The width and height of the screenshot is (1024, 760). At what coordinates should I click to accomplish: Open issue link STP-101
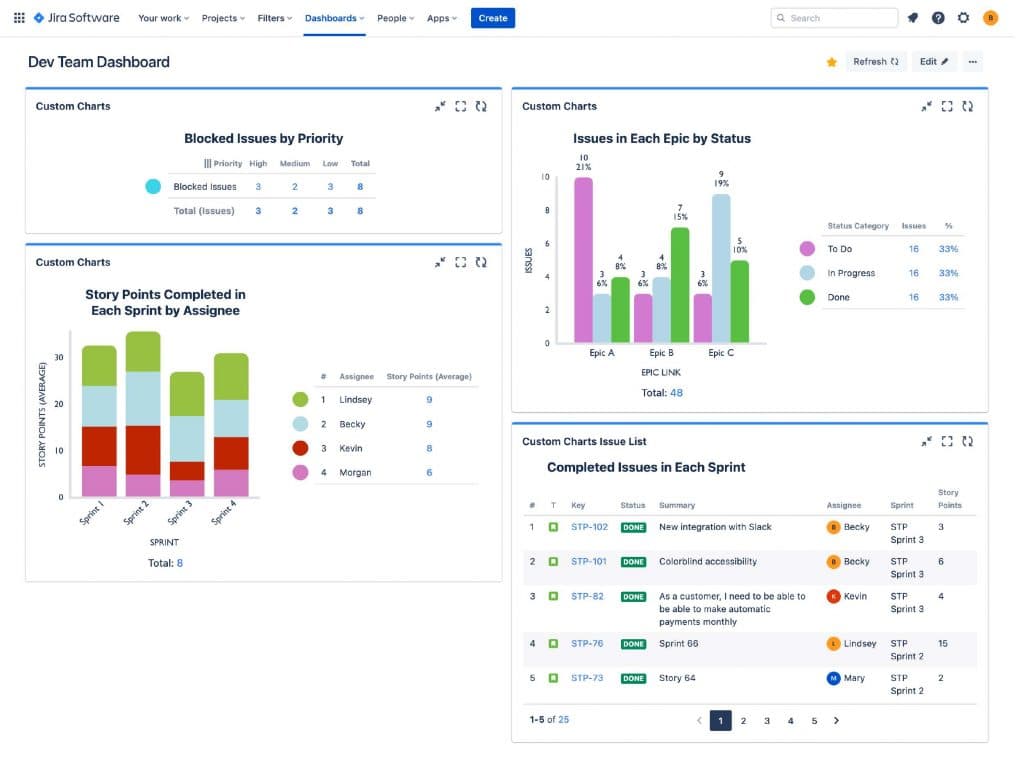[588, 562]
